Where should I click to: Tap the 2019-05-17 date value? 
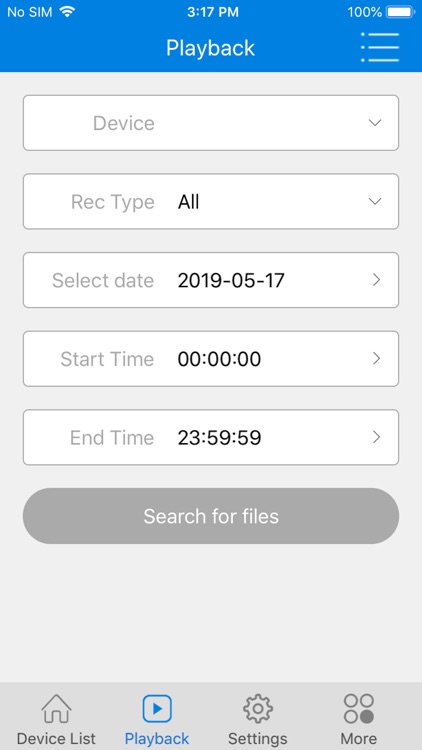231,280
